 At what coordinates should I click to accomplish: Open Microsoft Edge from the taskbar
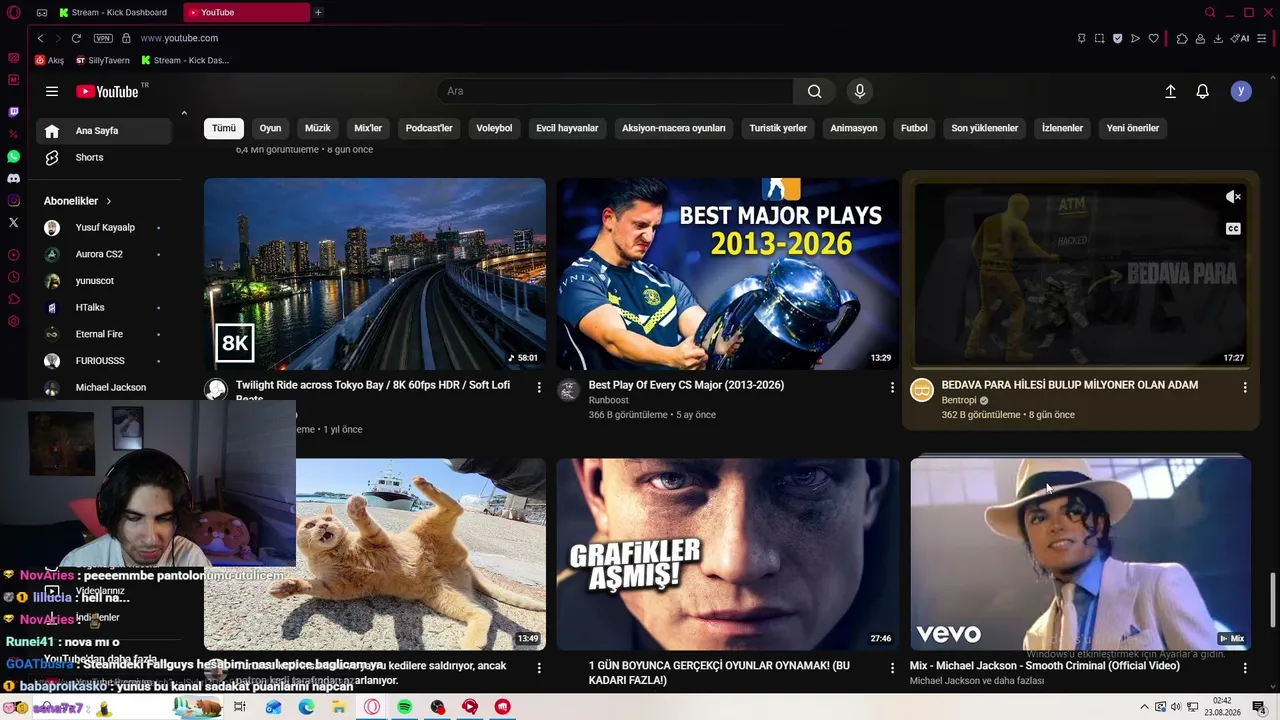(x=306, y=707)
